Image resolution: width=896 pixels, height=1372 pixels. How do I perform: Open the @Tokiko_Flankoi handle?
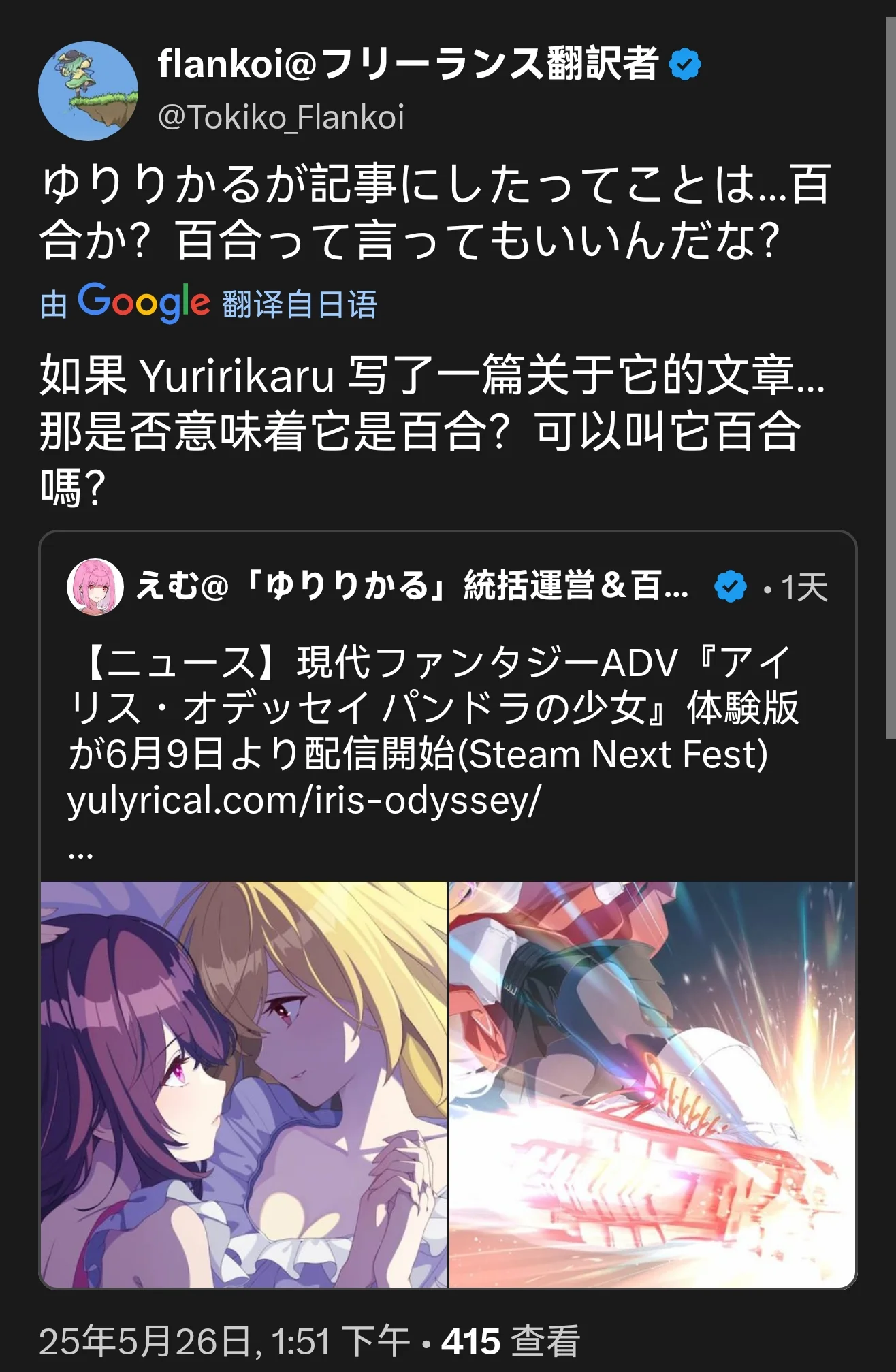pos(281,117)
